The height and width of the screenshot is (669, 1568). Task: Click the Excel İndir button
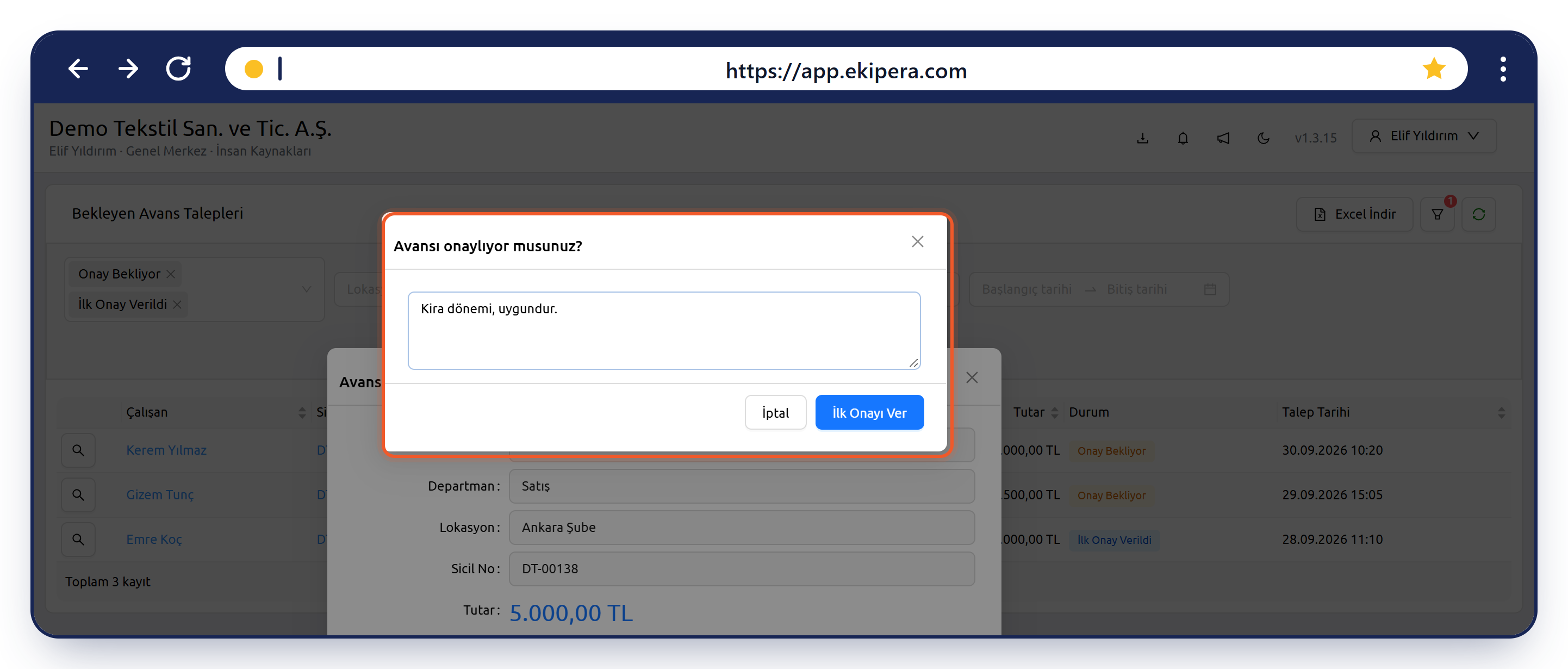[x=1354, y=214]
